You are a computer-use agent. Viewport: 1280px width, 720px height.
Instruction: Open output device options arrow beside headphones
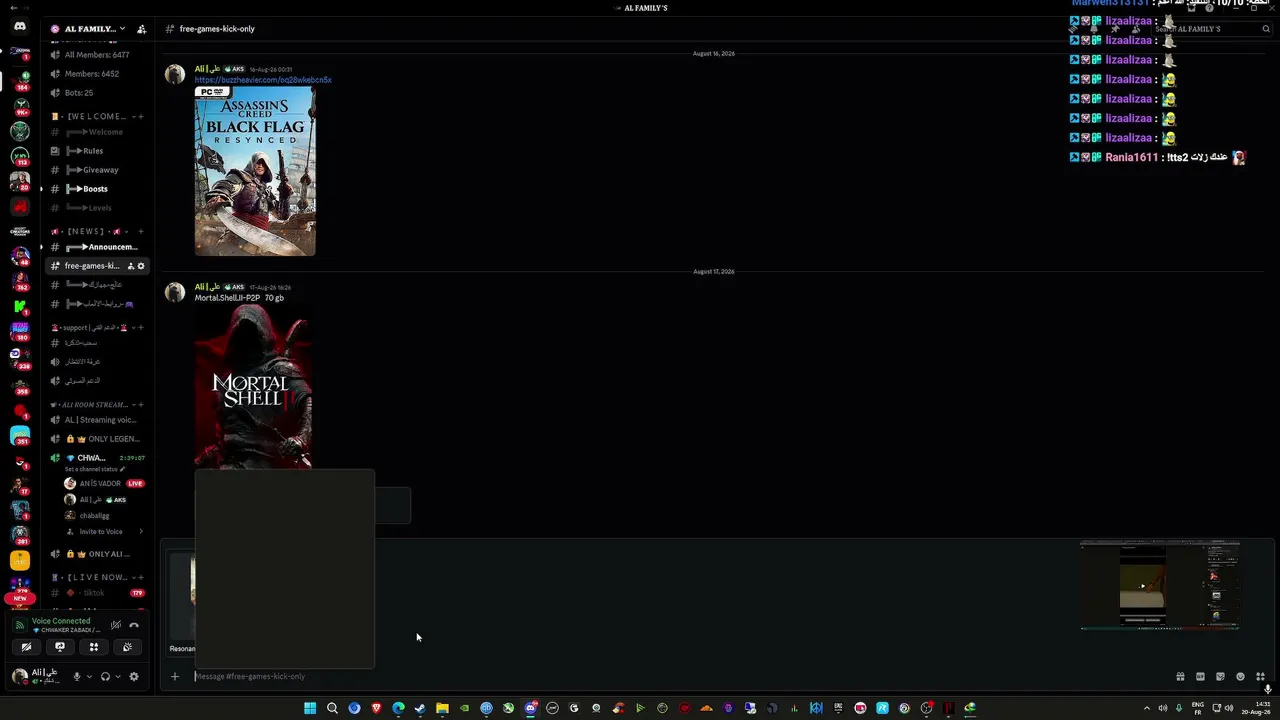point(118,677)
